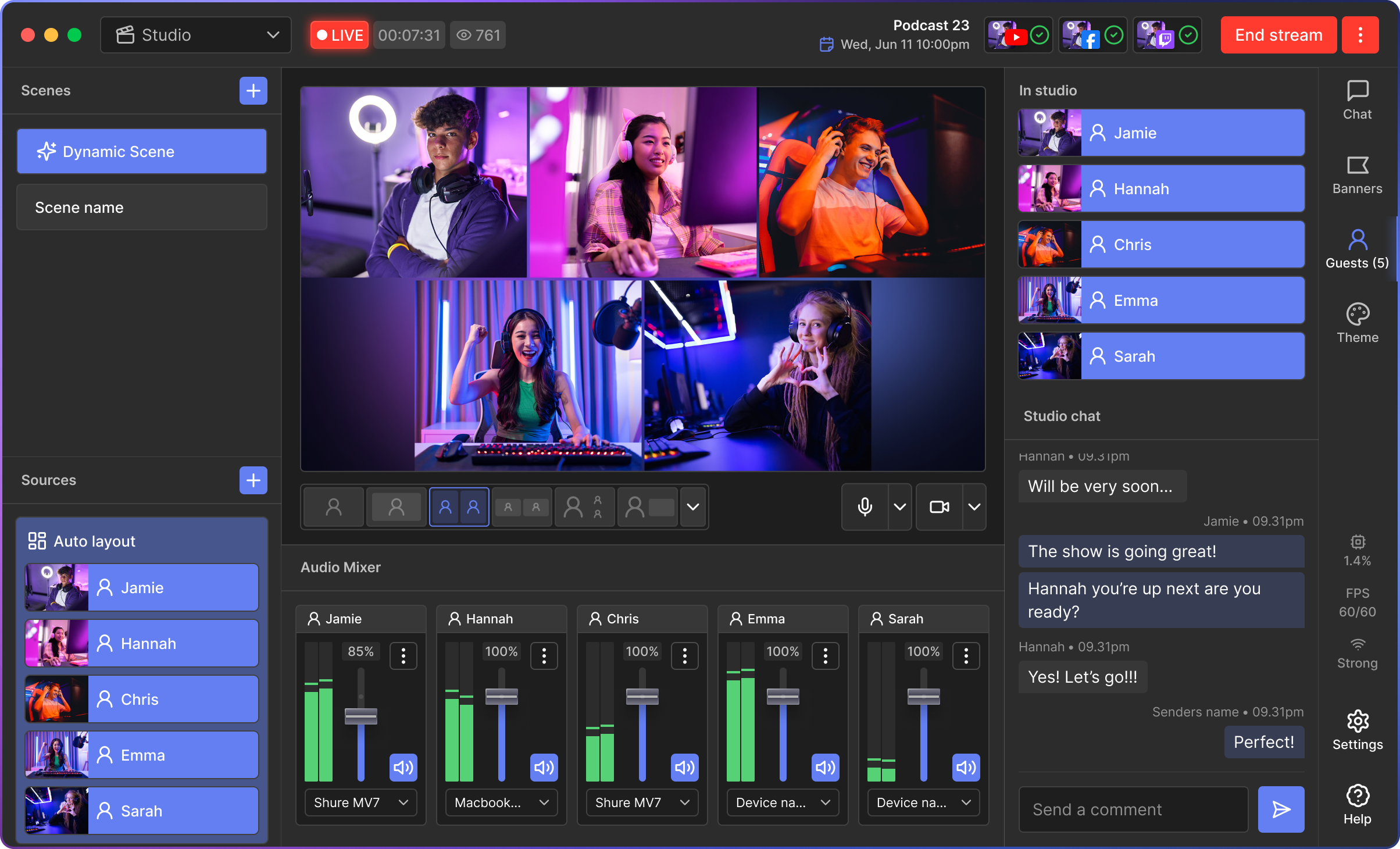Toggle the camera on or off
This screenshot has height=849, width=1400.
tap(939, 507)
